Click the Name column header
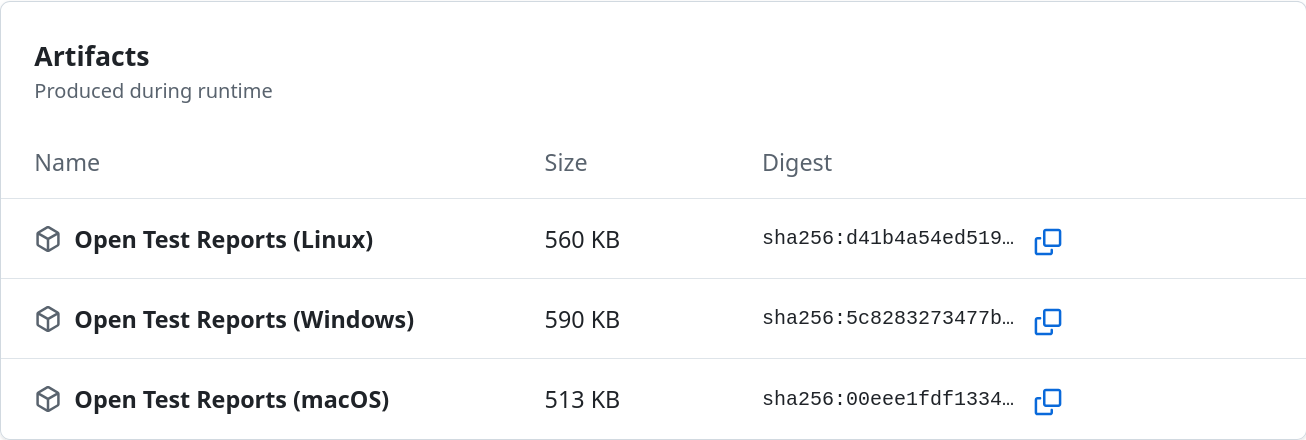 (x=67, y=163)
